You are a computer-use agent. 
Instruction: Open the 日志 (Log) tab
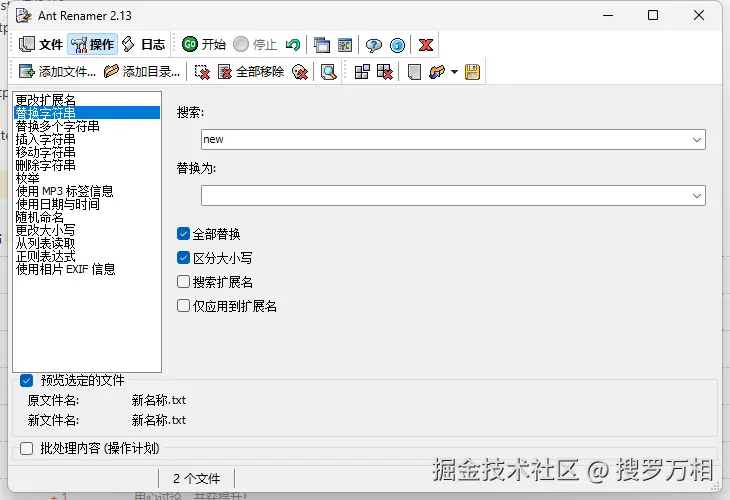[x=143, y=45]
